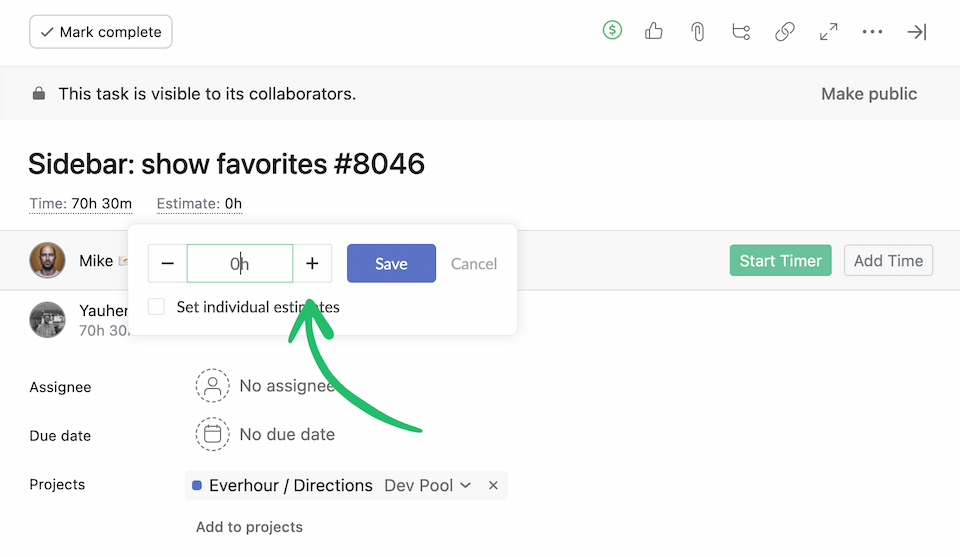Set a date via No due date icon
Viewport: 960px width, 557px height.
(212, 434)
